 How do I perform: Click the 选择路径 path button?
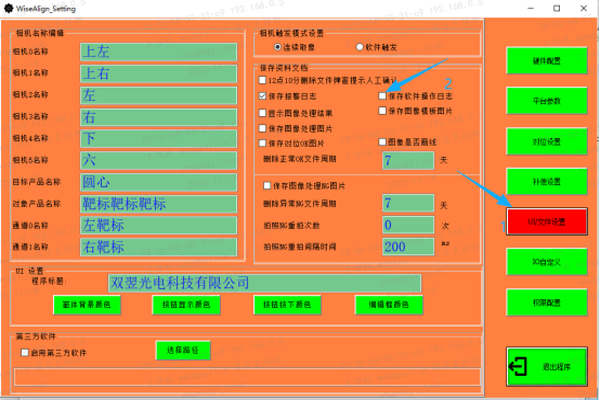click(184, 350)
